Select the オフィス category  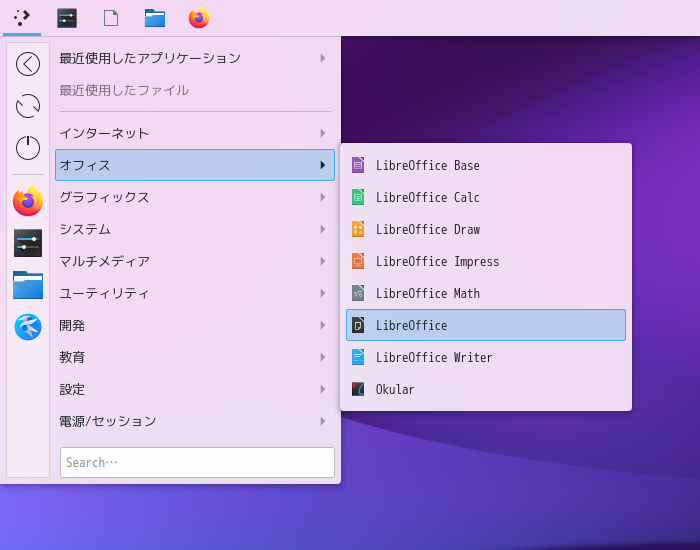pos(195,165)
